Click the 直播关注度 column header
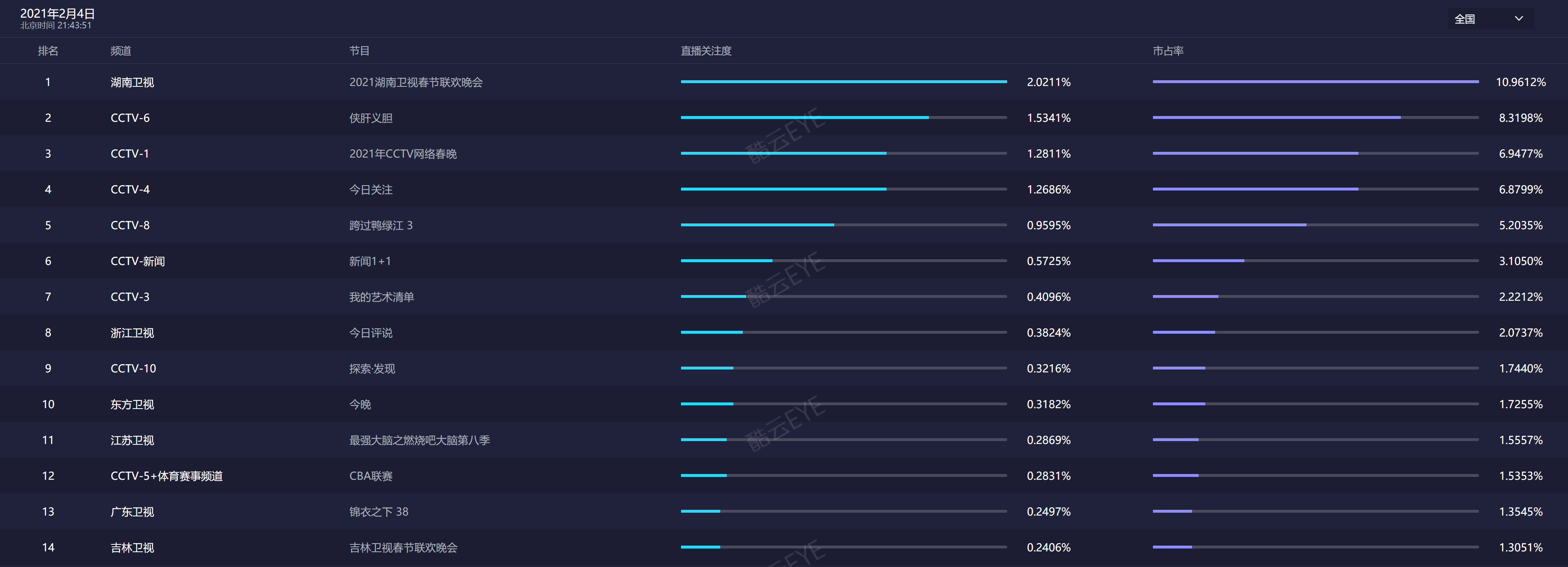Image resolution: width=1568 pixels, height=567 pixels. [706, 51]
